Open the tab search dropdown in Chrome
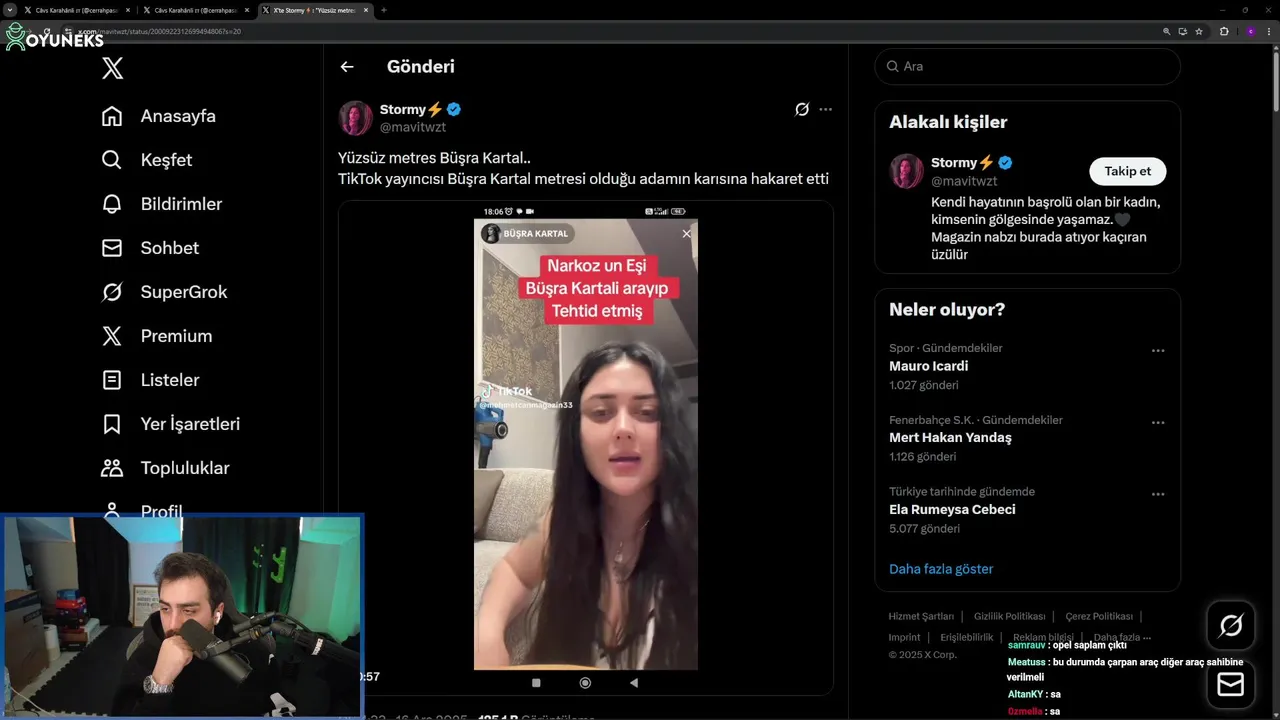 tap(9, 10)
